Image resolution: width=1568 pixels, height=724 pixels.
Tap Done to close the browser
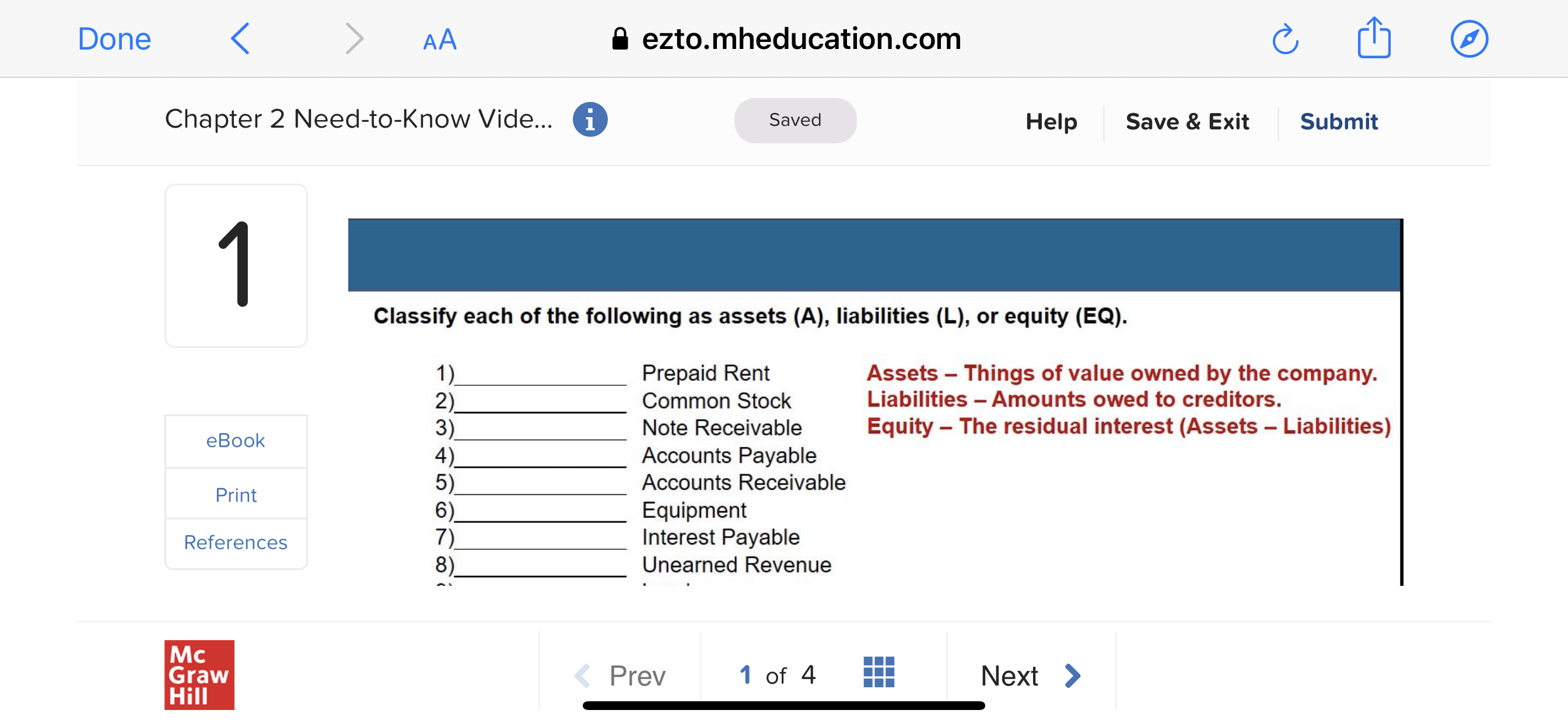click(114, 39)
